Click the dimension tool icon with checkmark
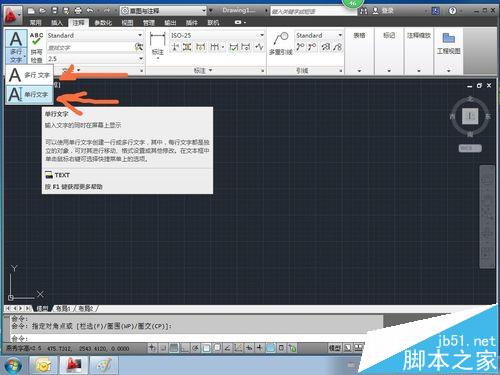This screenshot has width=500, height=375. point(234,47)
